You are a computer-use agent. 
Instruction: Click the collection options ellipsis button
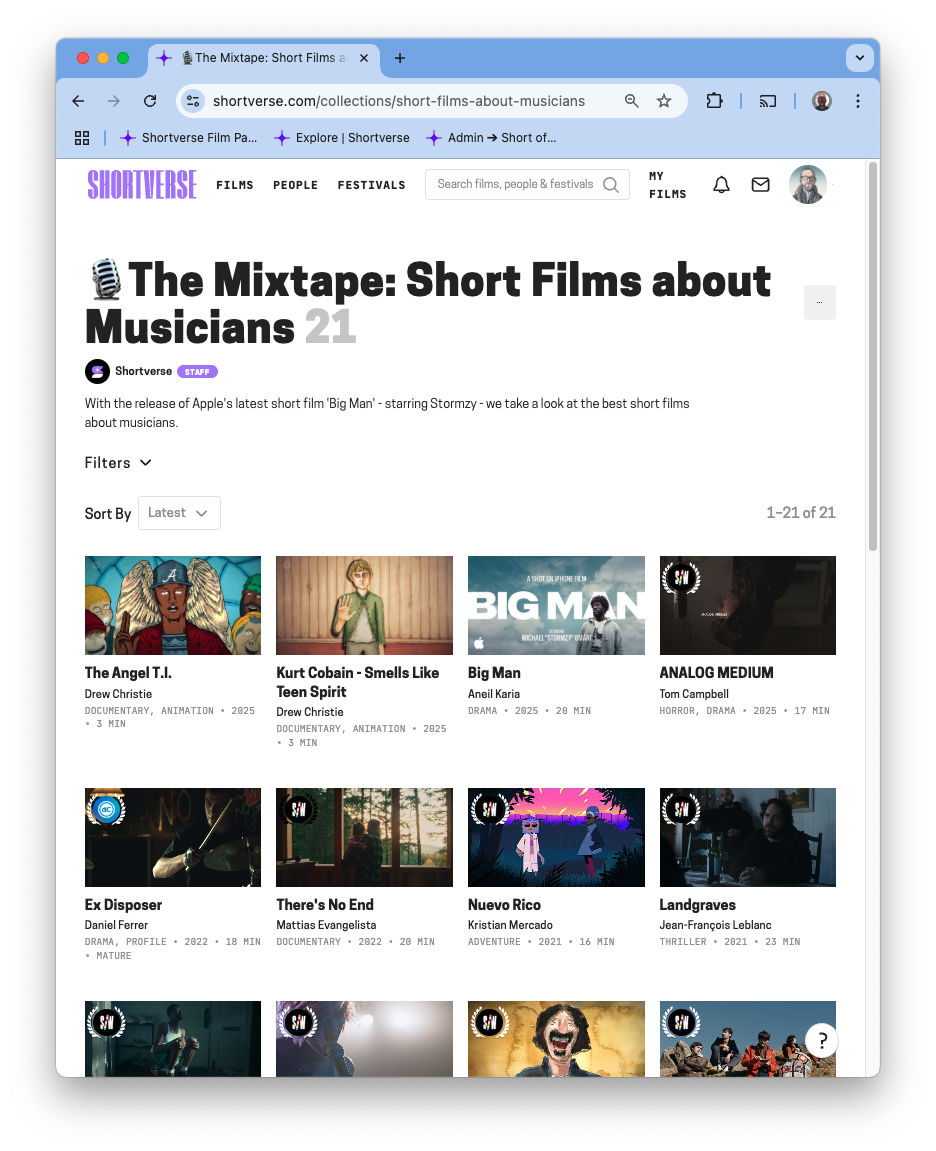819,302
